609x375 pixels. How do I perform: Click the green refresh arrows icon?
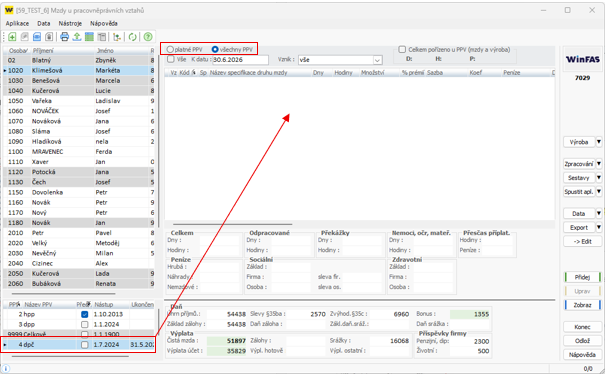[x=132, y=37]
